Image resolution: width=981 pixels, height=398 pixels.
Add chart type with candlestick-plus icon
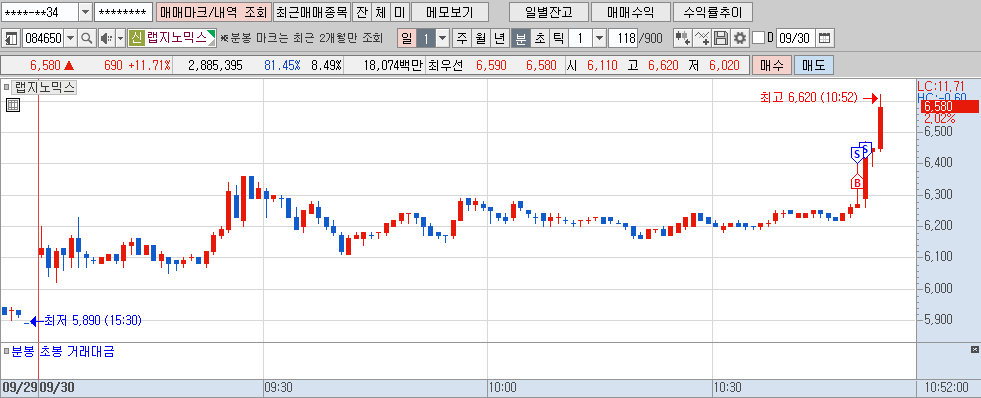click(683, 38)
